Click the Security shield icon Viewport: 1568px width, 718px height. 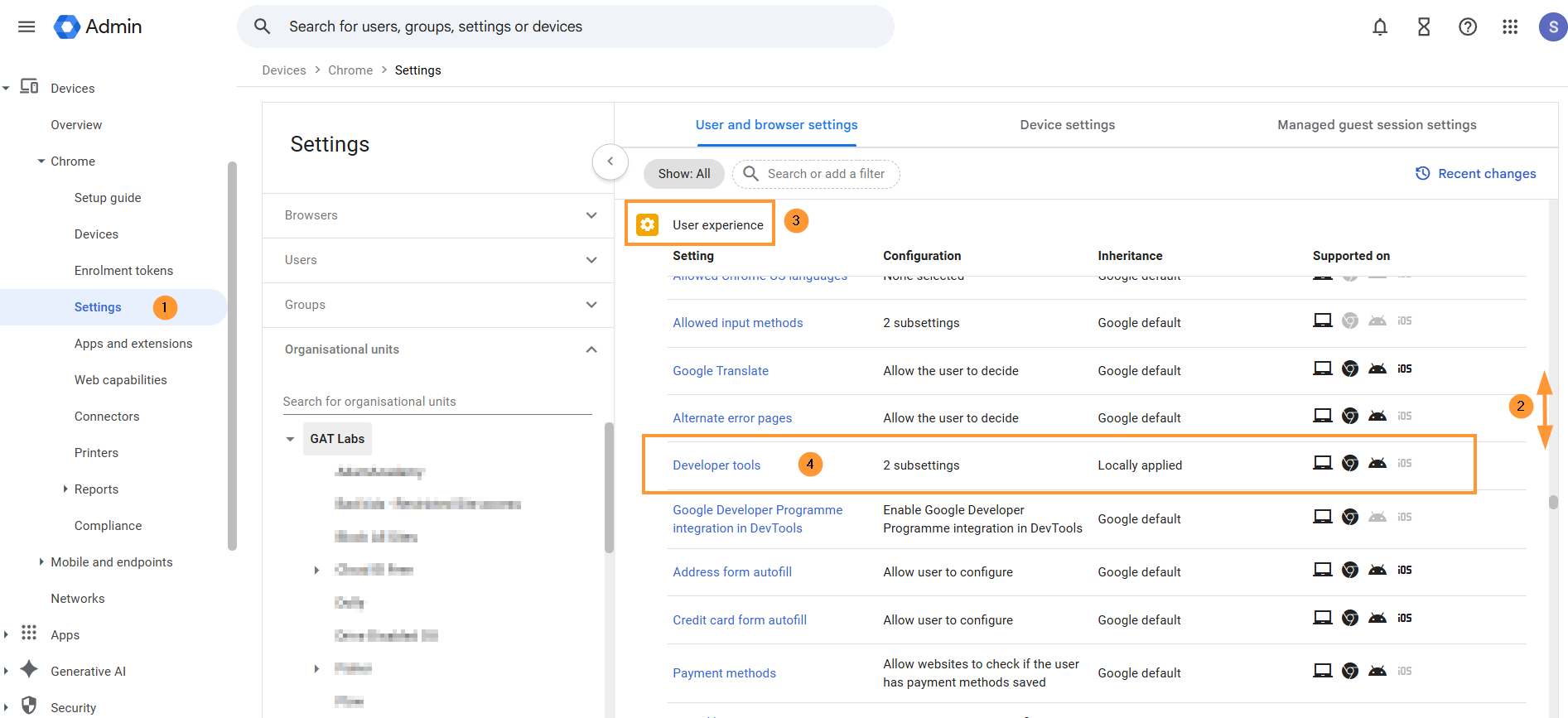pyautogui.click(x=29, y=706)
